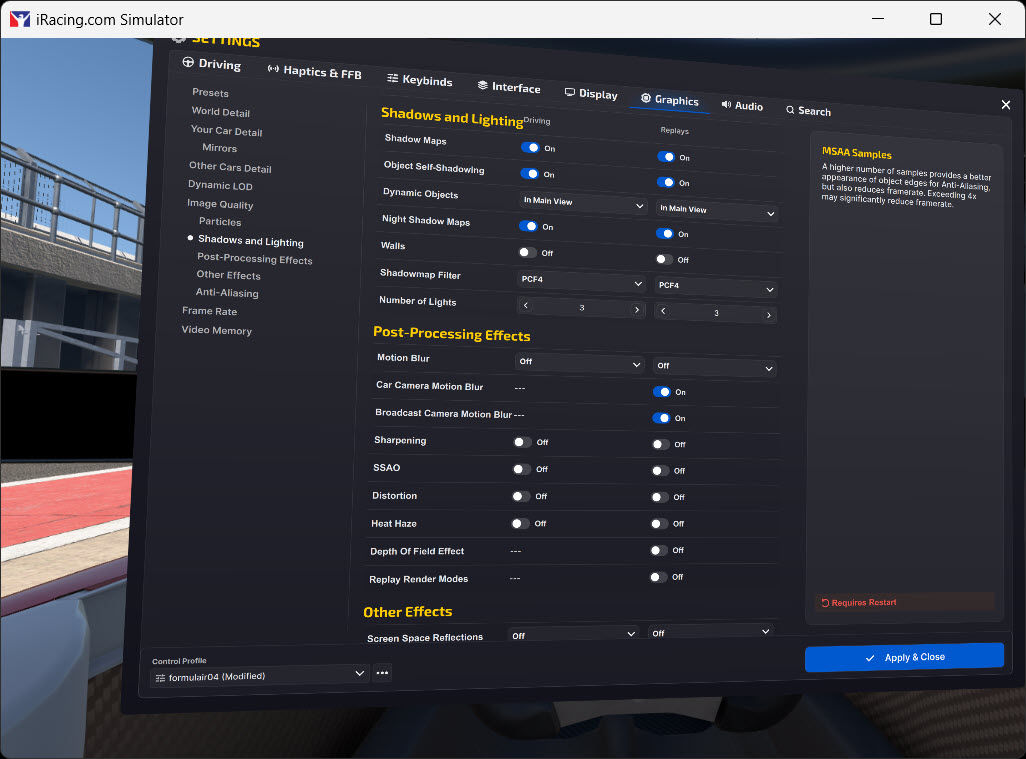This screenshot has height=759, width=1026.
Task: Click the Graphics chip icon
Action: click(646, 98)
